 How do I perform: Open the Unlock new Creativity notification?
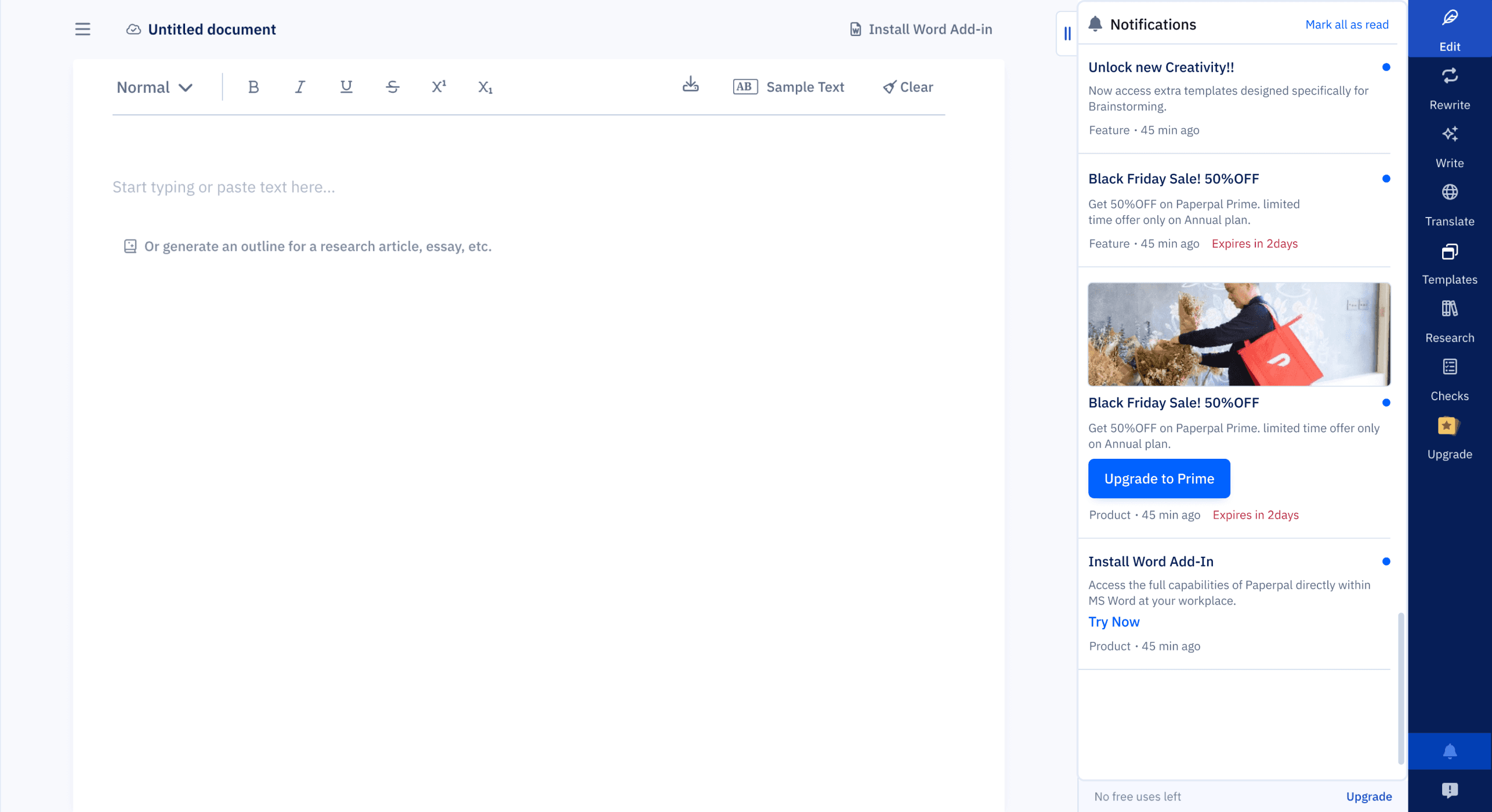coord(1161,67)
